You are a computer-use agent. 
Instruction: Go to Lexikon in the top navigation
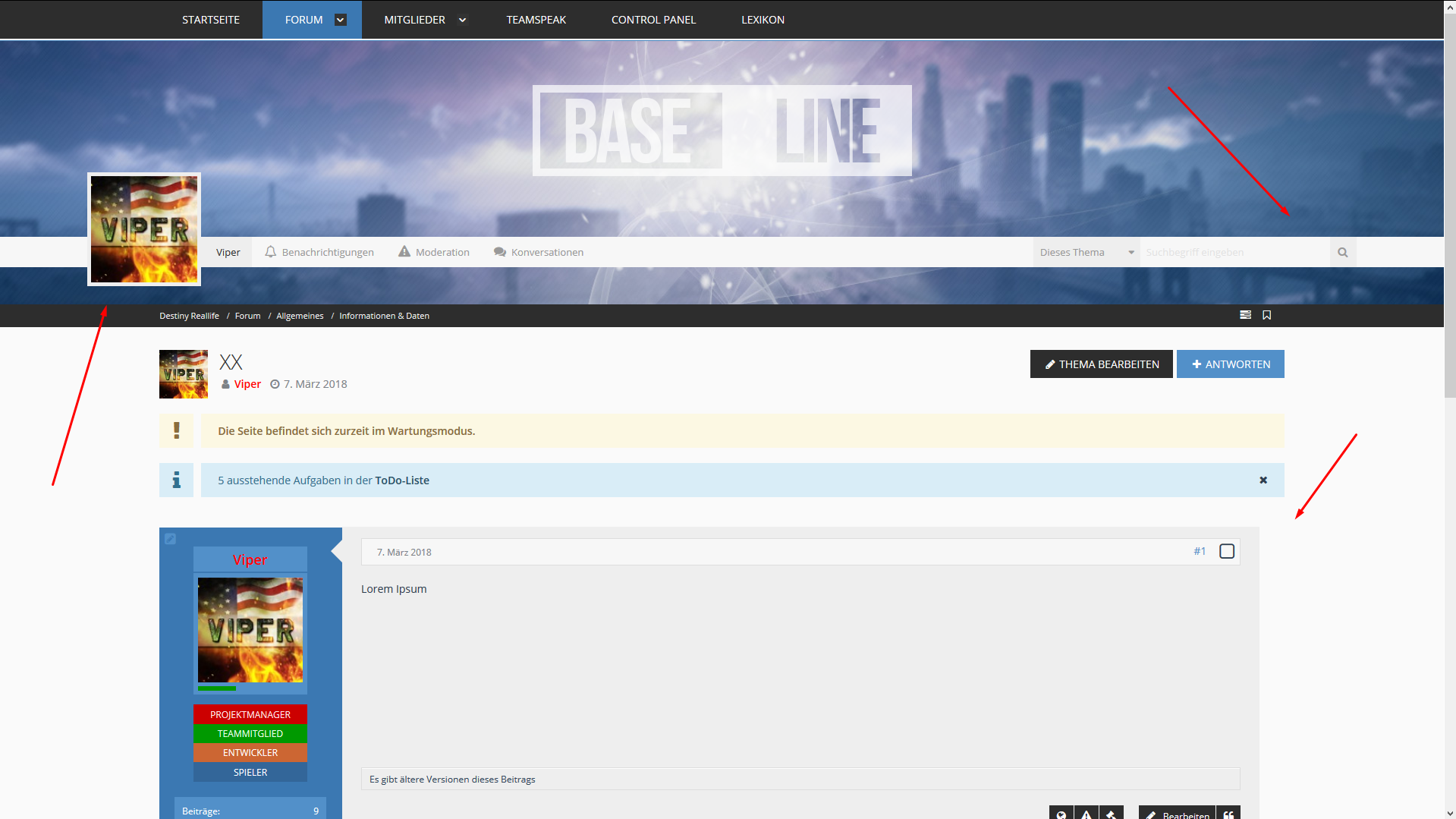click(x=763, y=20)
